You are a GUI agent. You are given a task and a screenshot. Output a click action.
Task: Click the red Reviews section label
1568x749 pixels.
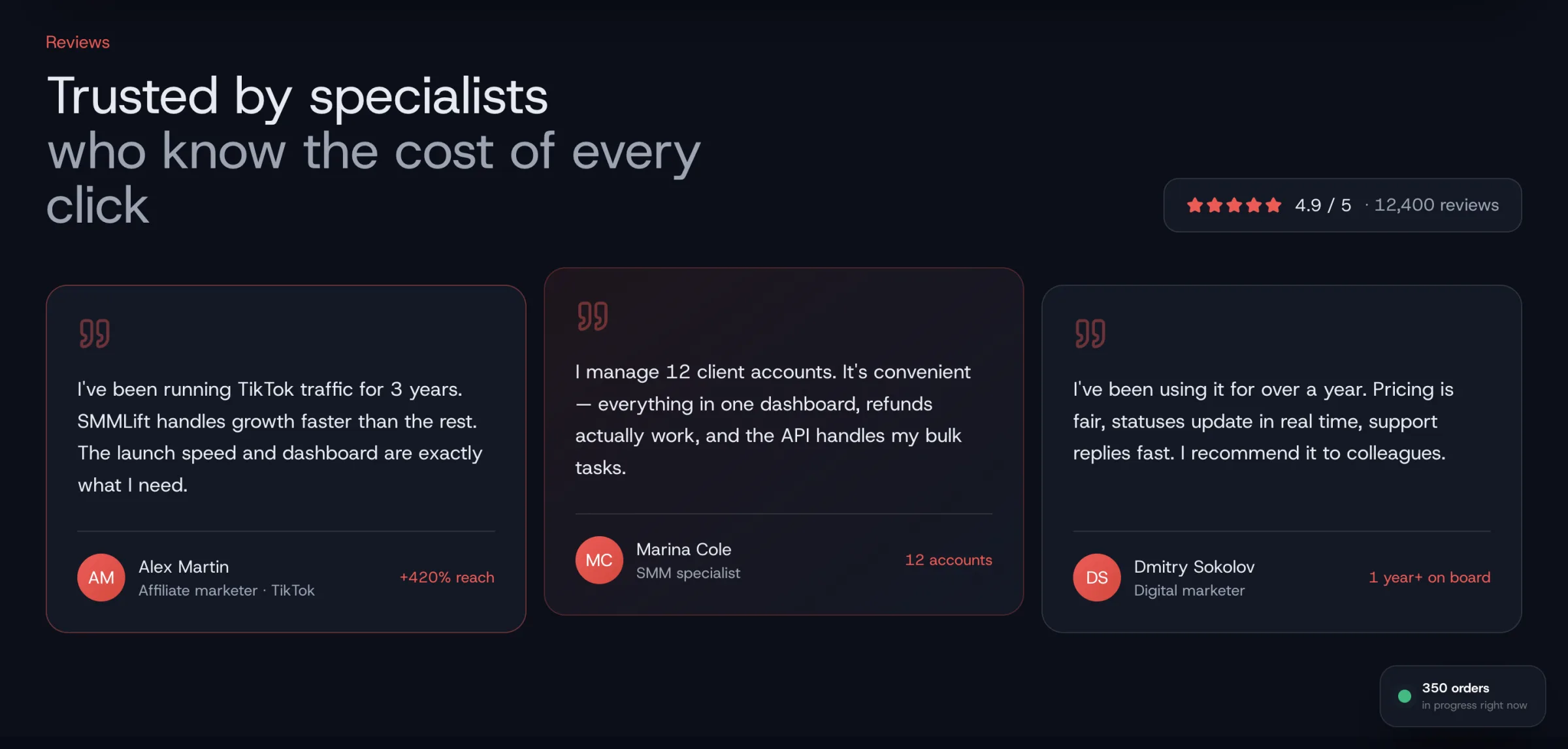[78, 42]
